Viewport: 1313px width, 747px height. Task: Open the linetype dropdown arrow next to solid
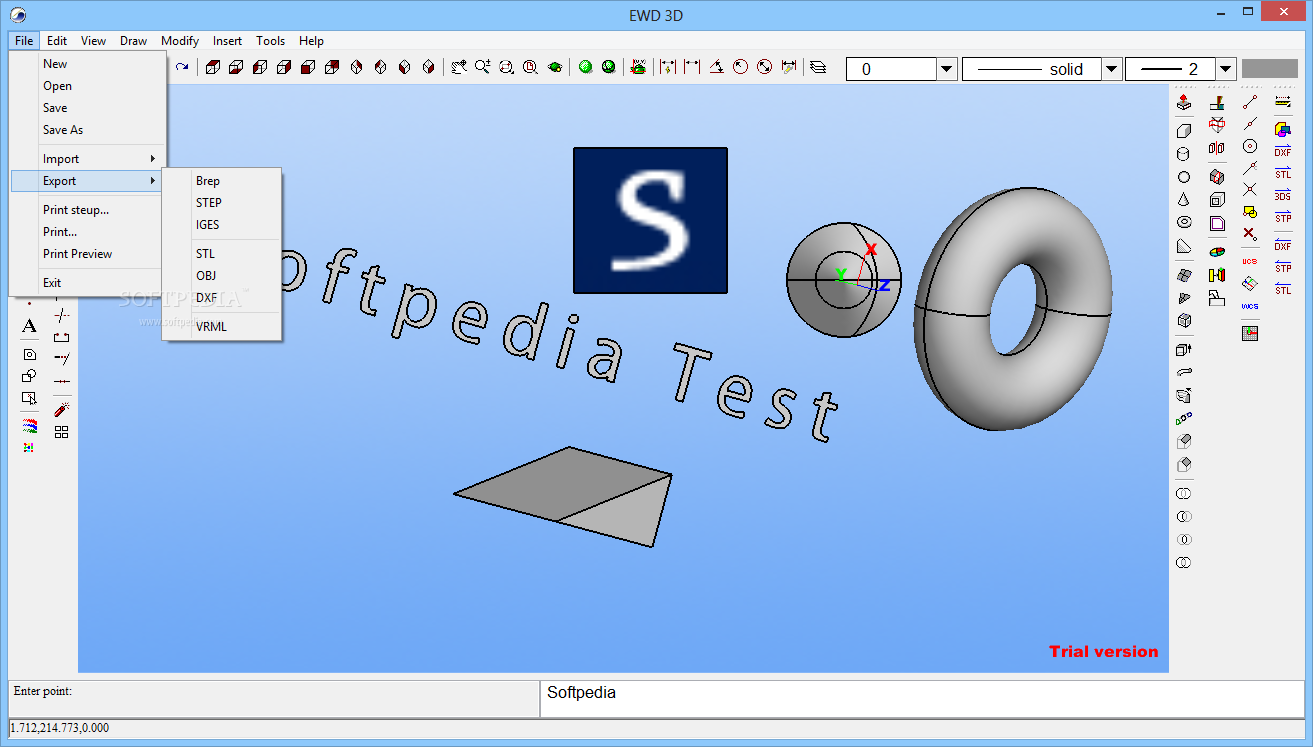(x=1111, y=69)
